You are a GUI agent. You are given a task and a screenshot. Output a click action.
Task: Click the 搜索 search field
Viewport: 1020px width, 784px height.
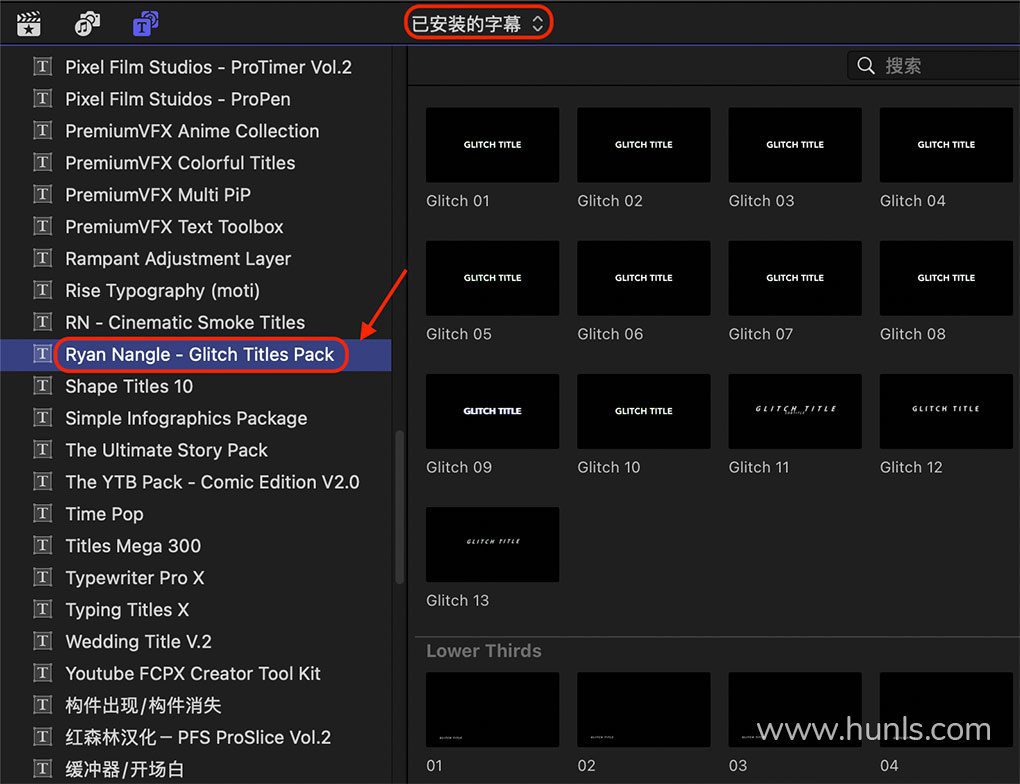pos(934,66)
